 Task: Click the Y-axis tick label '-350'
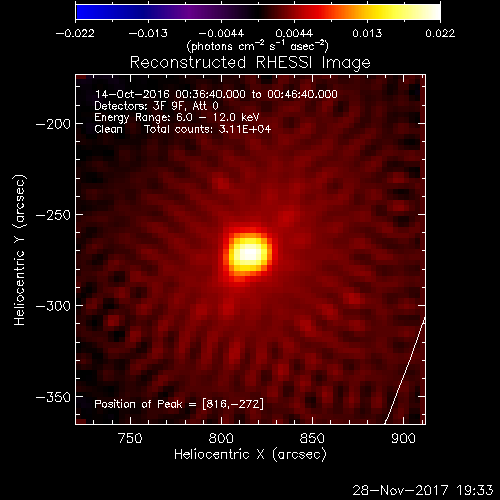(x=53, y=397)
